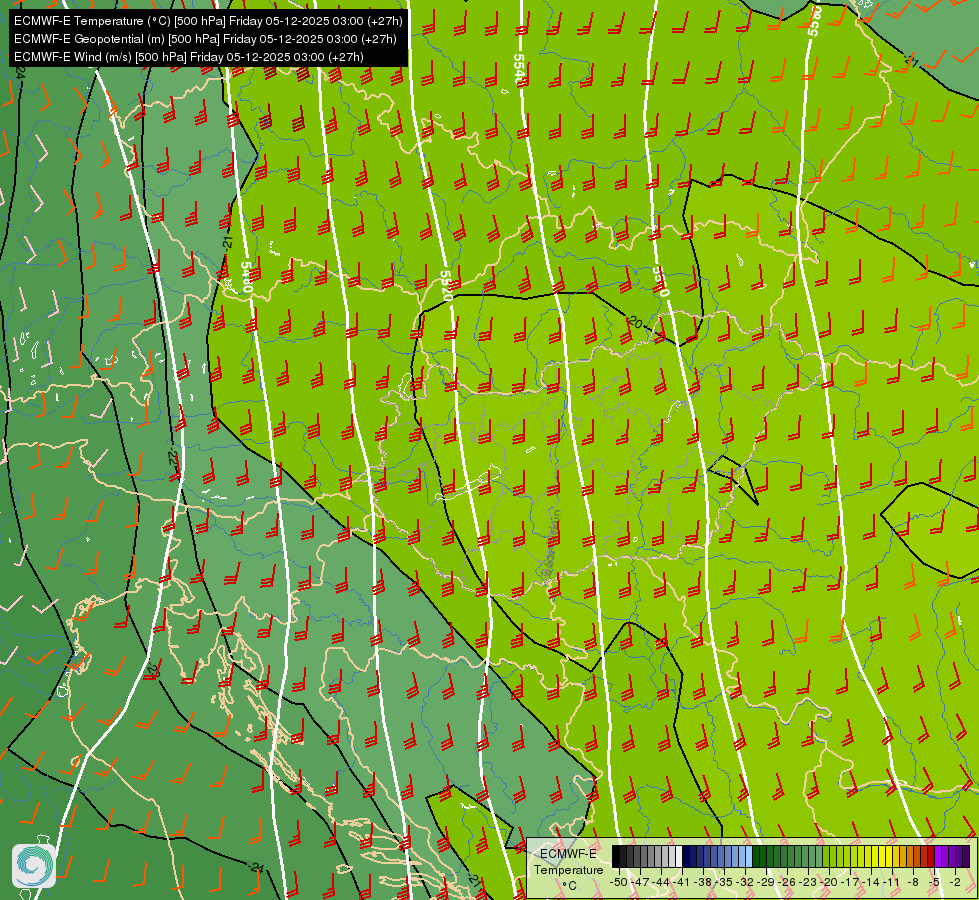Click the ECMWF-E Temperature 500 hPa title line

(x=208, y=21)
